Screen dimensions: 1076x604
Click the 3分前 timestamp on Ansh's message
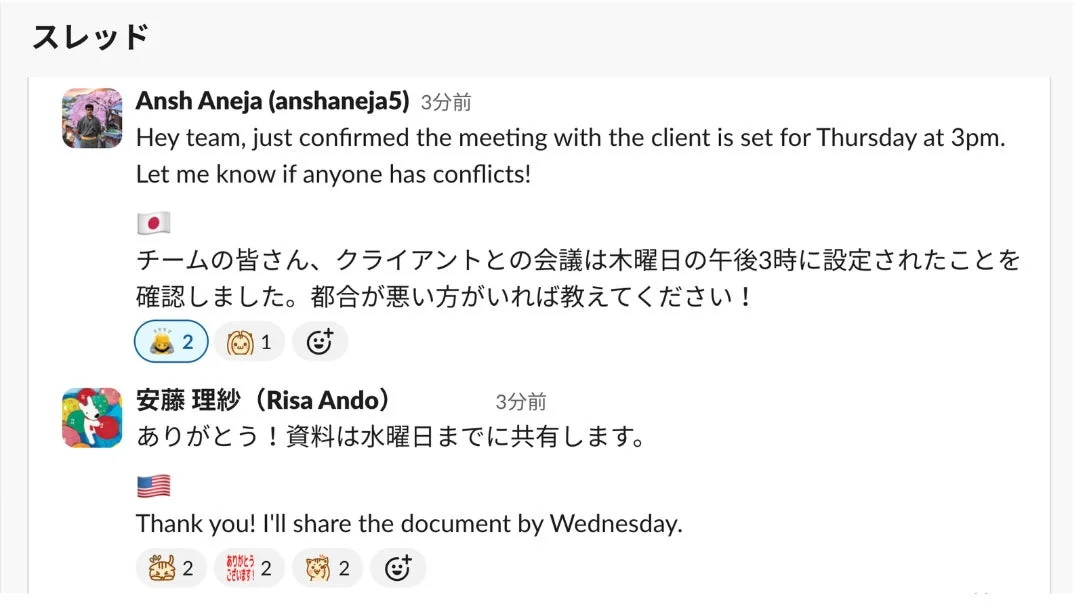pos(443,101)
